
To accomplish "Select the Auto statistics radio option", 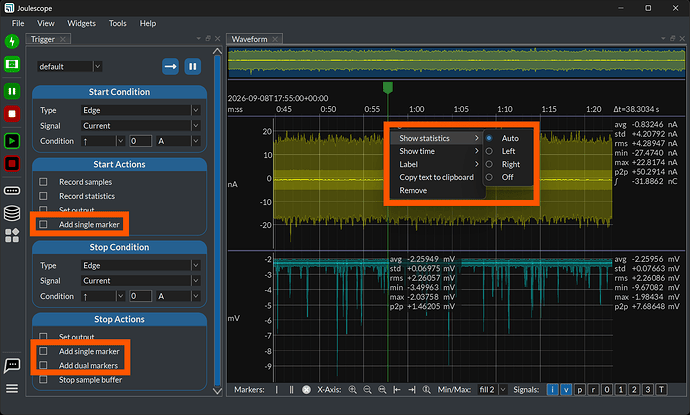I will click(489, 138).
